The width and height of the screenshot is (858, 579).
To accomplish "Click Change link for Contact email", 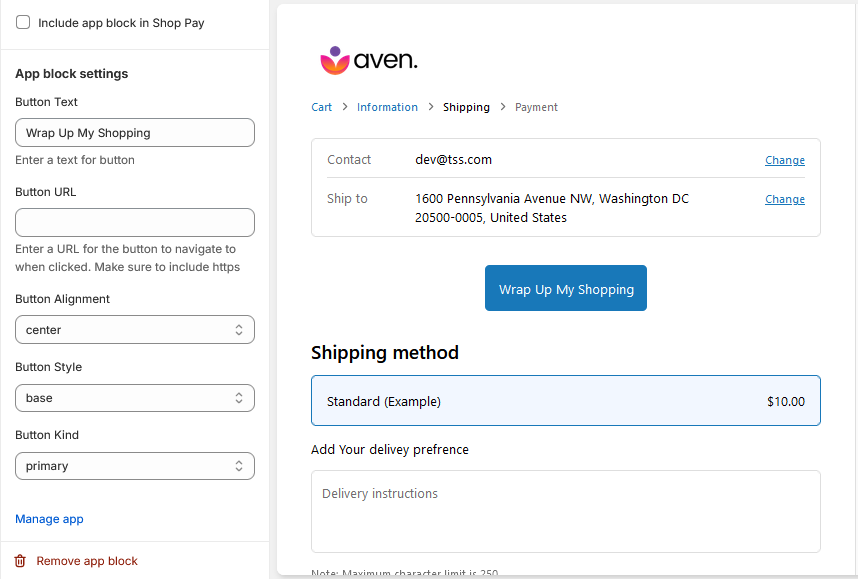I will (x=784, y=160).
